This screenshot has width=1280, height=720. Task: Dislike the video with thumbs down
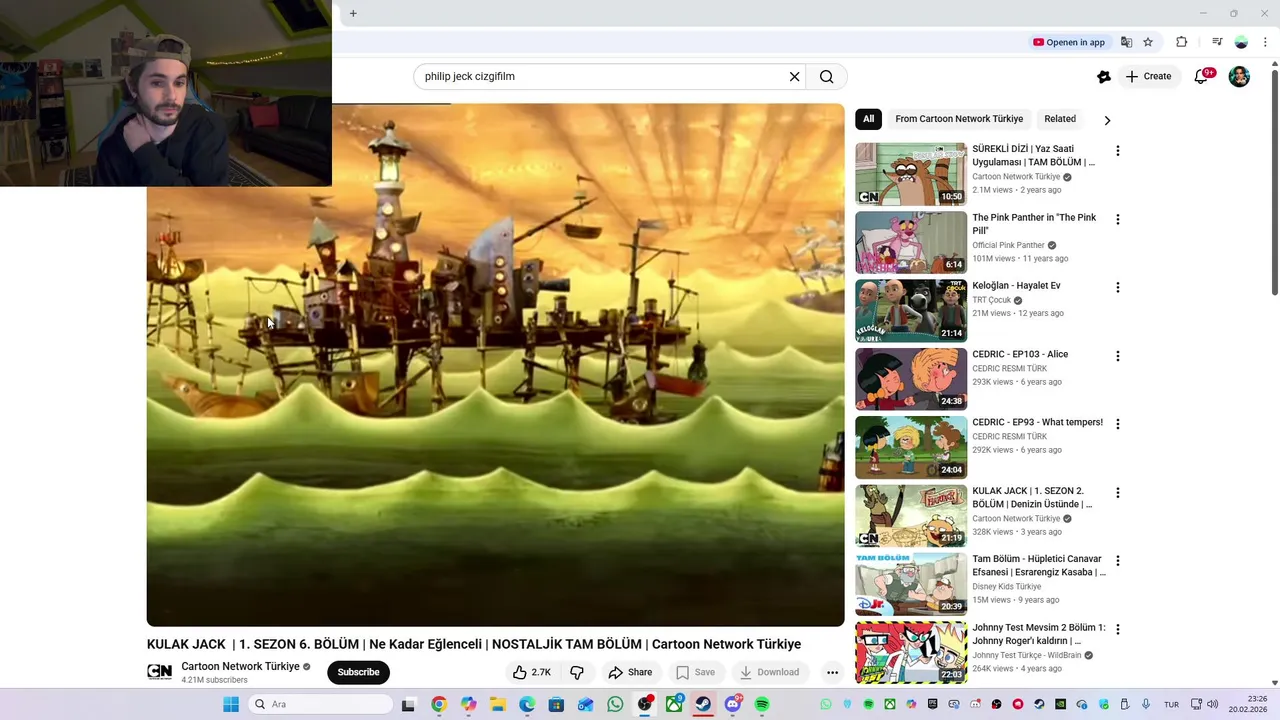pyautogui.click(x=577, y=672)
